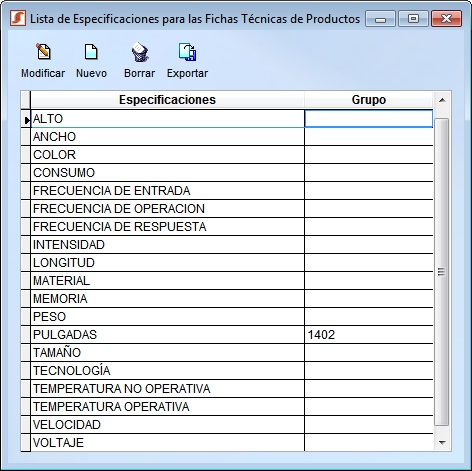This screenshot has width=472, height=471.
Task: Click the application logo in title bar
Action: point(18,18)
